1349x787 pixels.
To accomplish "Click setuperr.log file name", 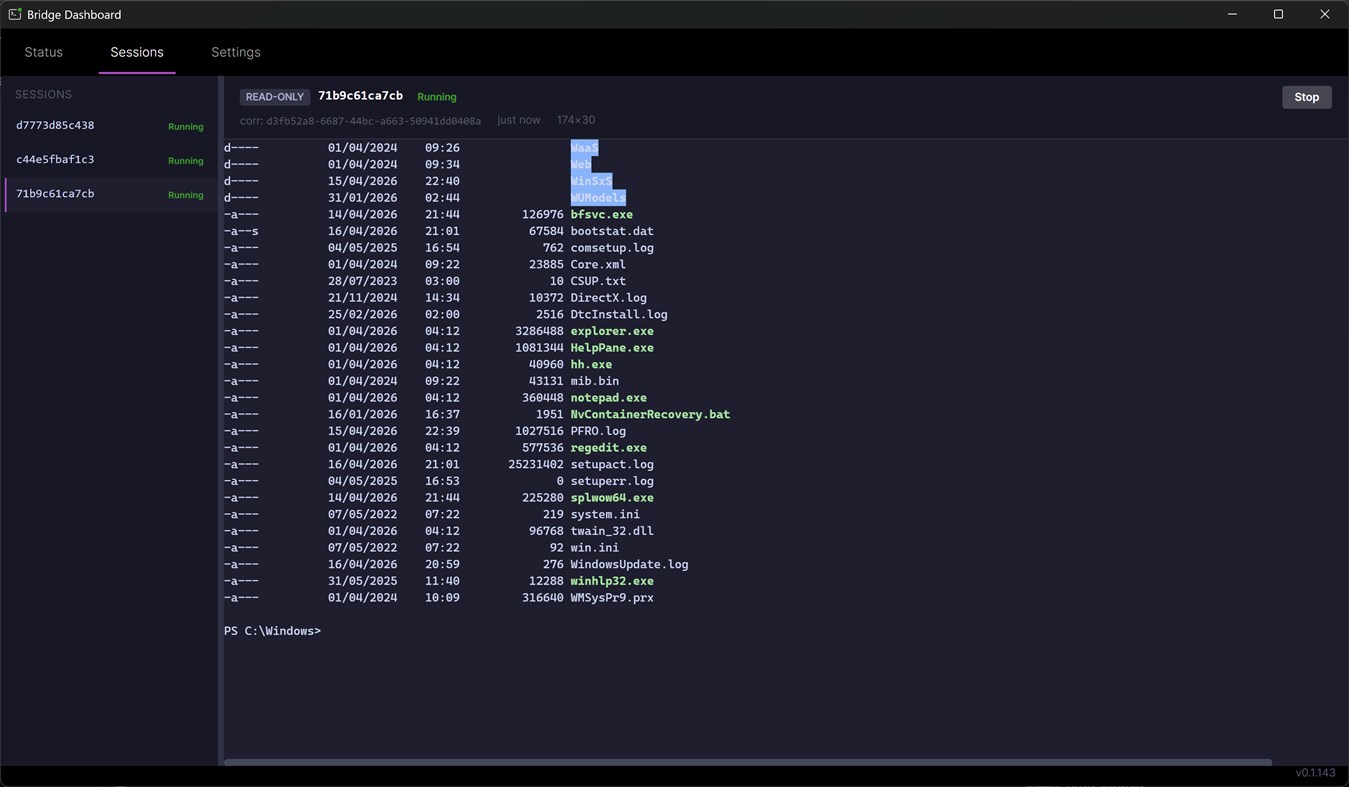I will point(612,481).
